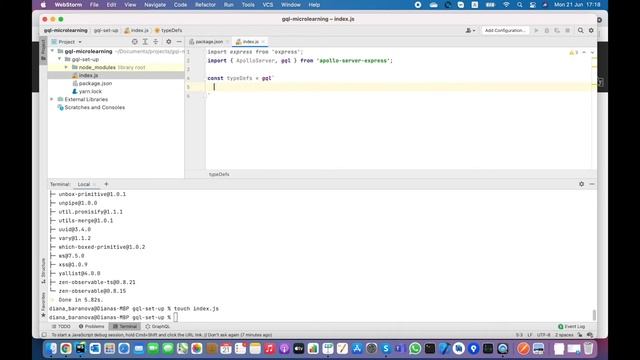Open Music app in the dock
This screenshot has height=360, width=640.
[x=269, y=349]
